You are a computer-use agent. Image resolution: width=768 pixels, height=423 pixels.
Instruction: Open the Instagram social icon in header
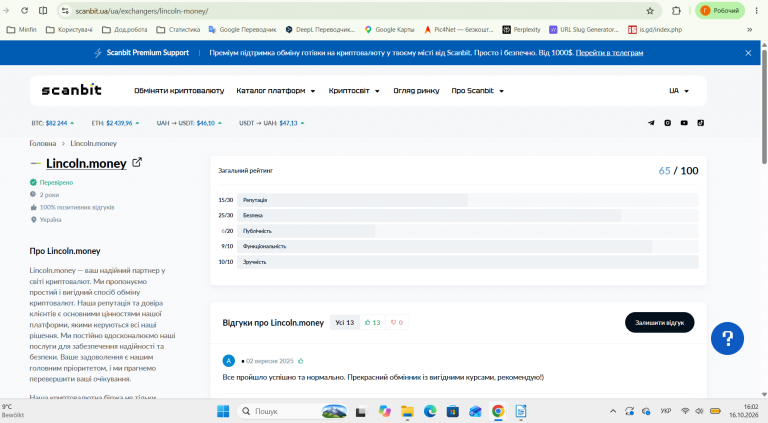click(668, 123)
